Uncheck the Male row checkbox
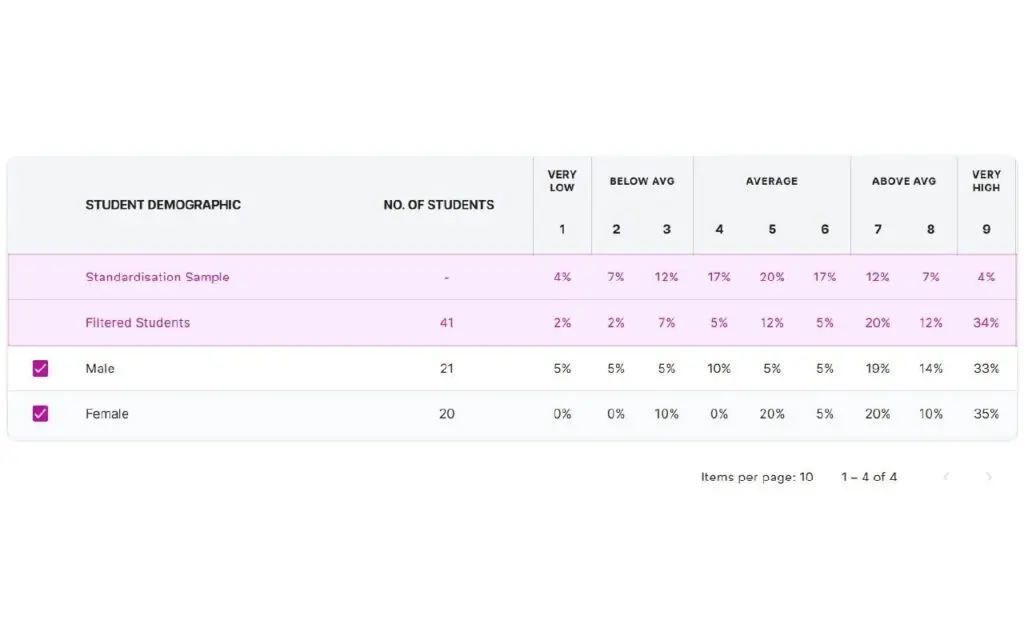Viewport: 1024px width, 640px height. [40, 368]
